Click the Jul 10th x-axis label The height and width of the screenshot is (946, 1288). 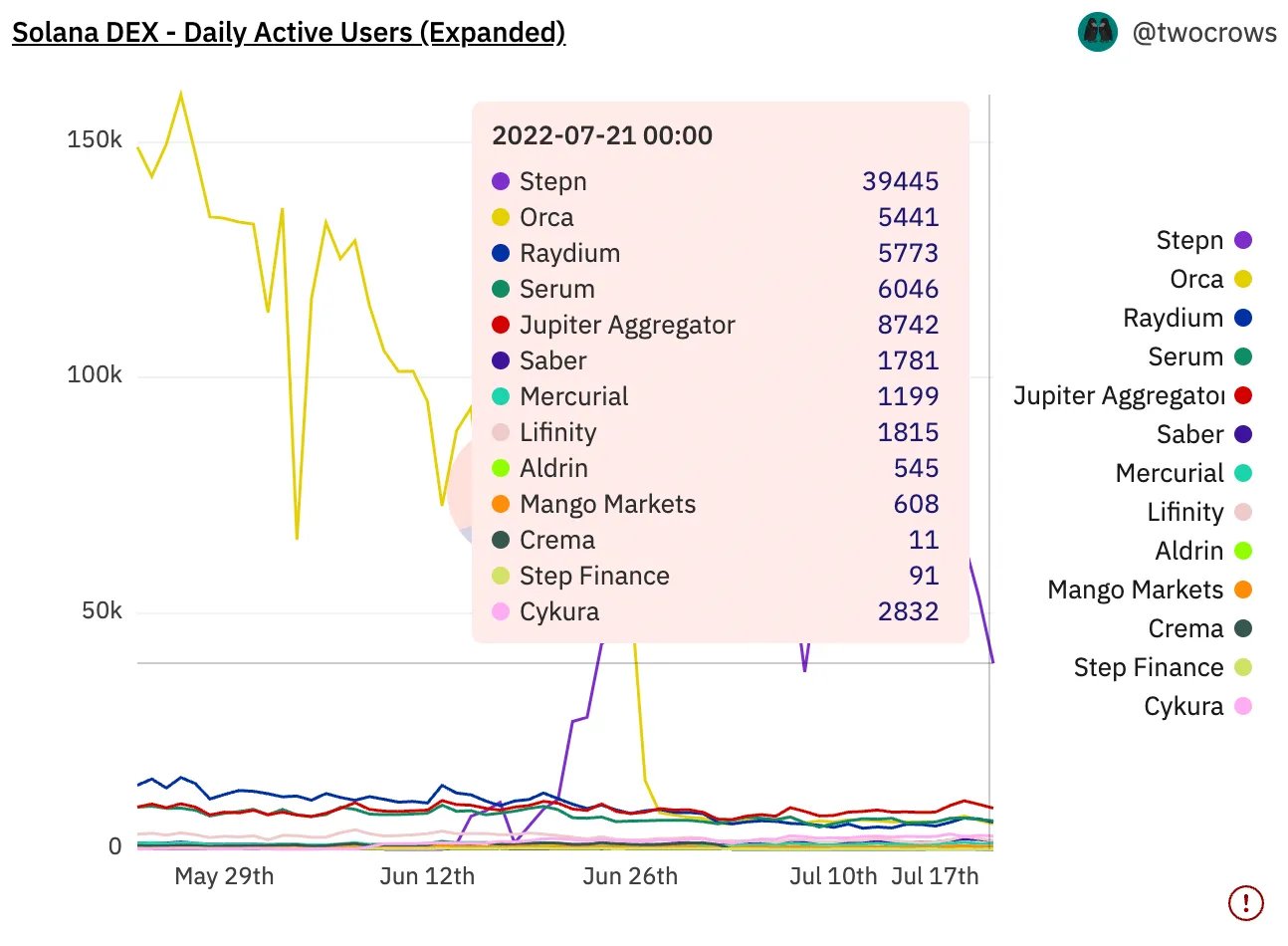pos(833,876)
